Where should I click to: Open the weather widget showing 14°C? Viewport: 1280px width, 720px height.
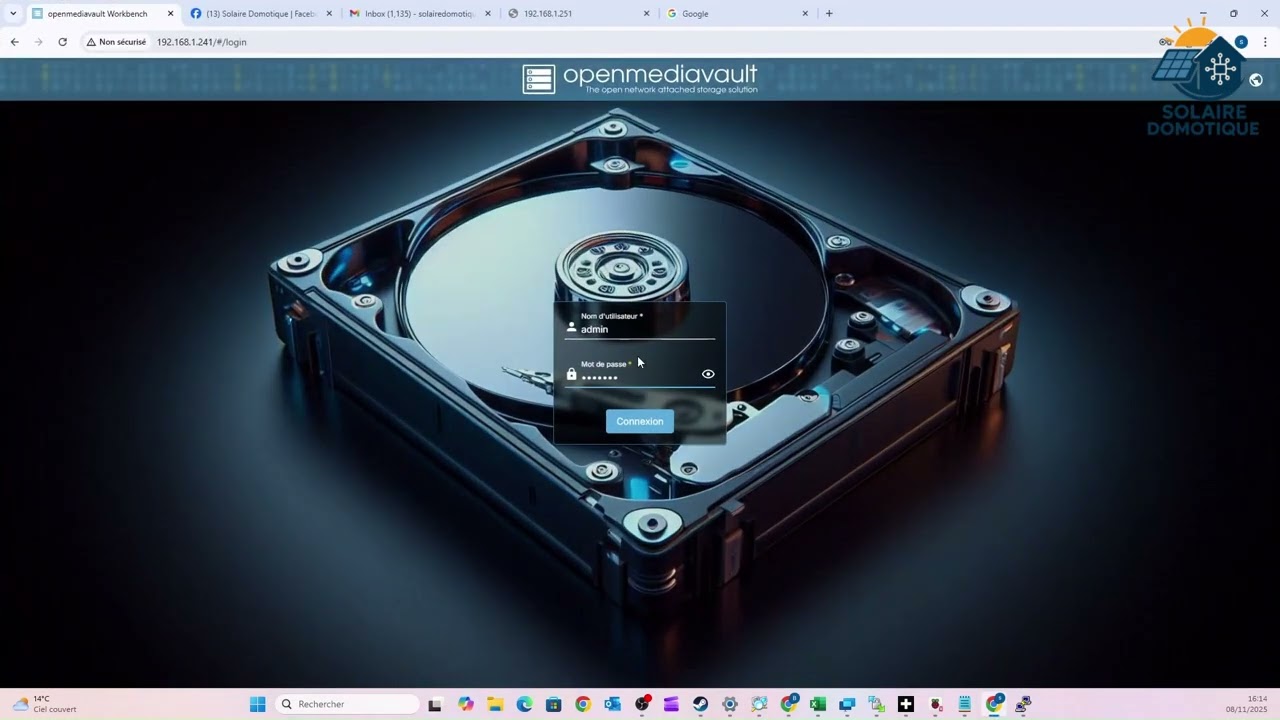coord(44,704)
